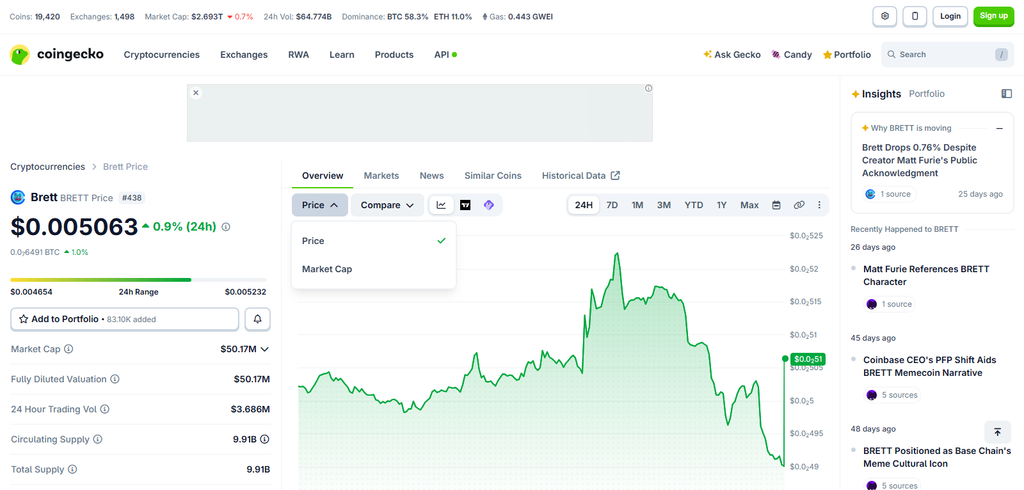Show info about 24h price change
This screenshot has width=1024, height=490.
(x=226, y=227)
